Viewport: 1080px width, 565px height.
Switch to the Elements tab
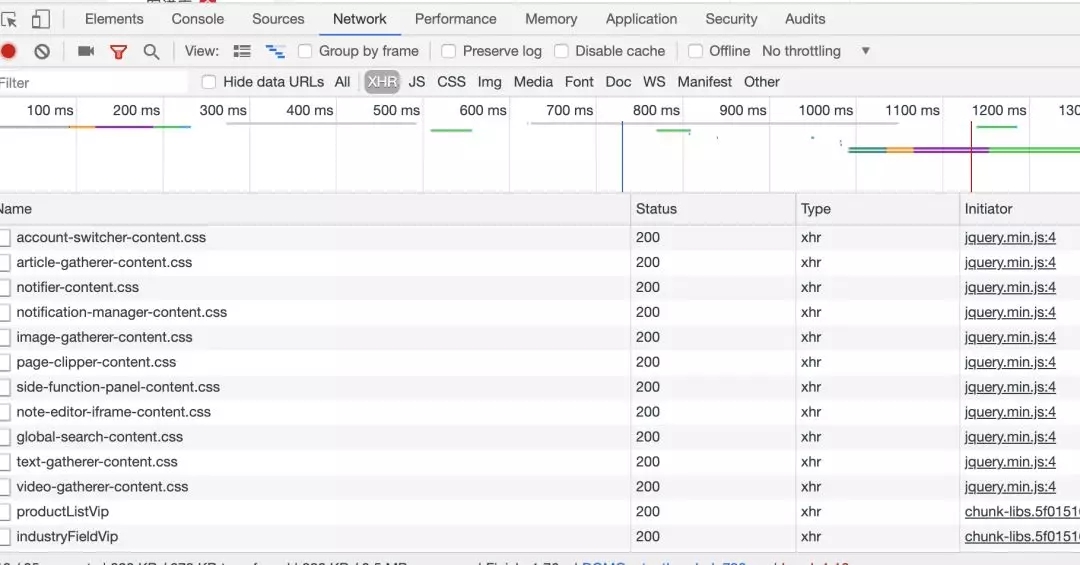[x=114, y=19]
